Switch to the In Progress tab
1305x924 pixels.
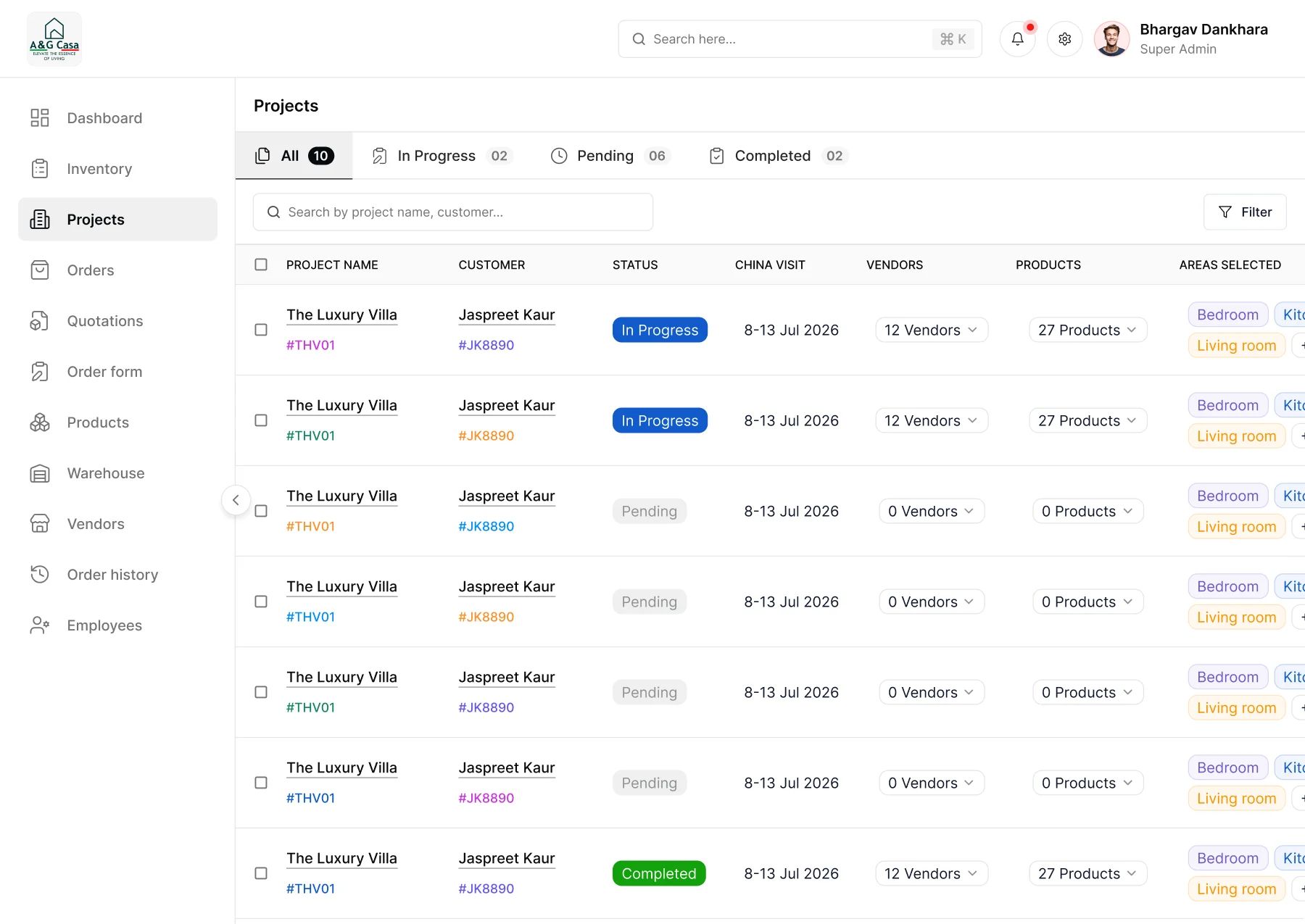click(x=442, y=156)
